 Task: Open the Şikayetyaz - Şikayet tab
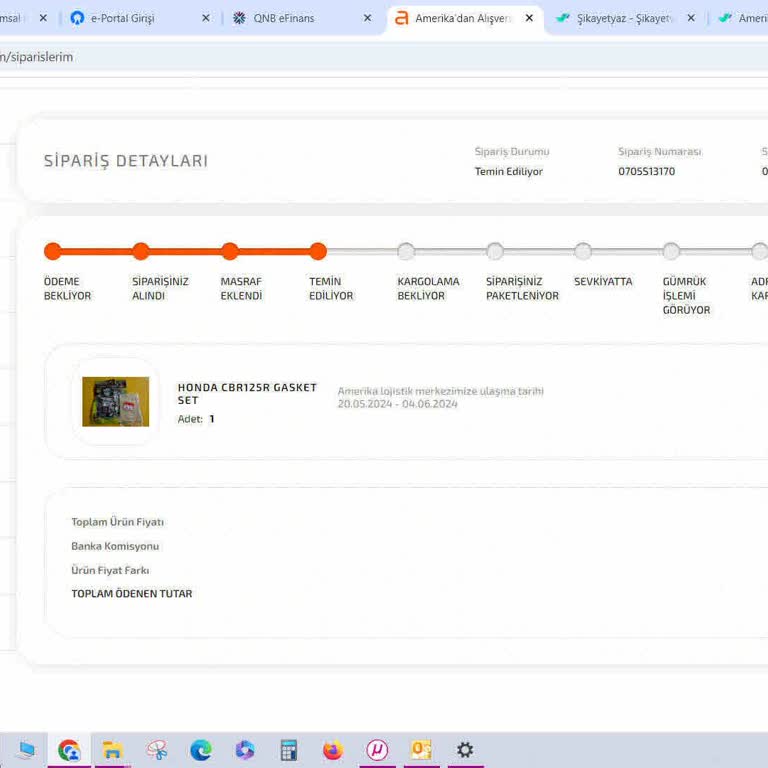(625, 19)
